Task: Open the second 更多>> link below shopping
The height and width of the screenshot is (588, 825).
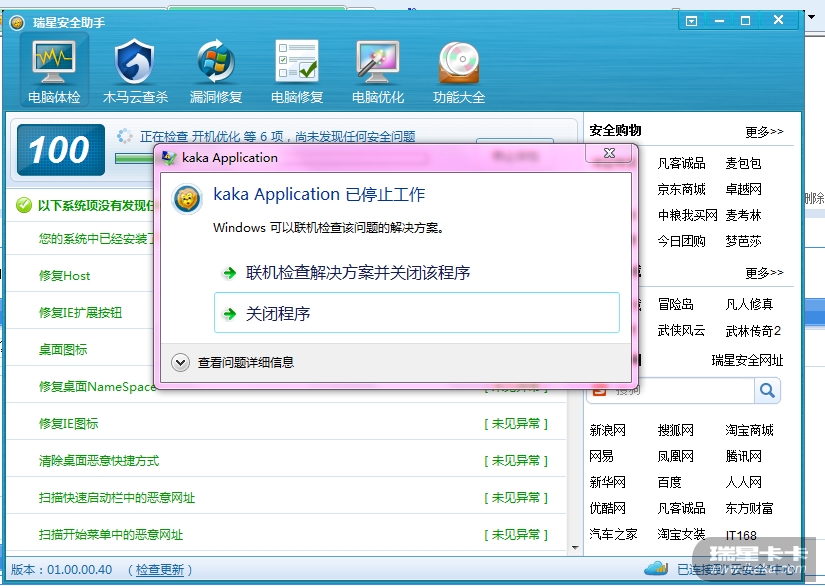Action: point(764,273)
